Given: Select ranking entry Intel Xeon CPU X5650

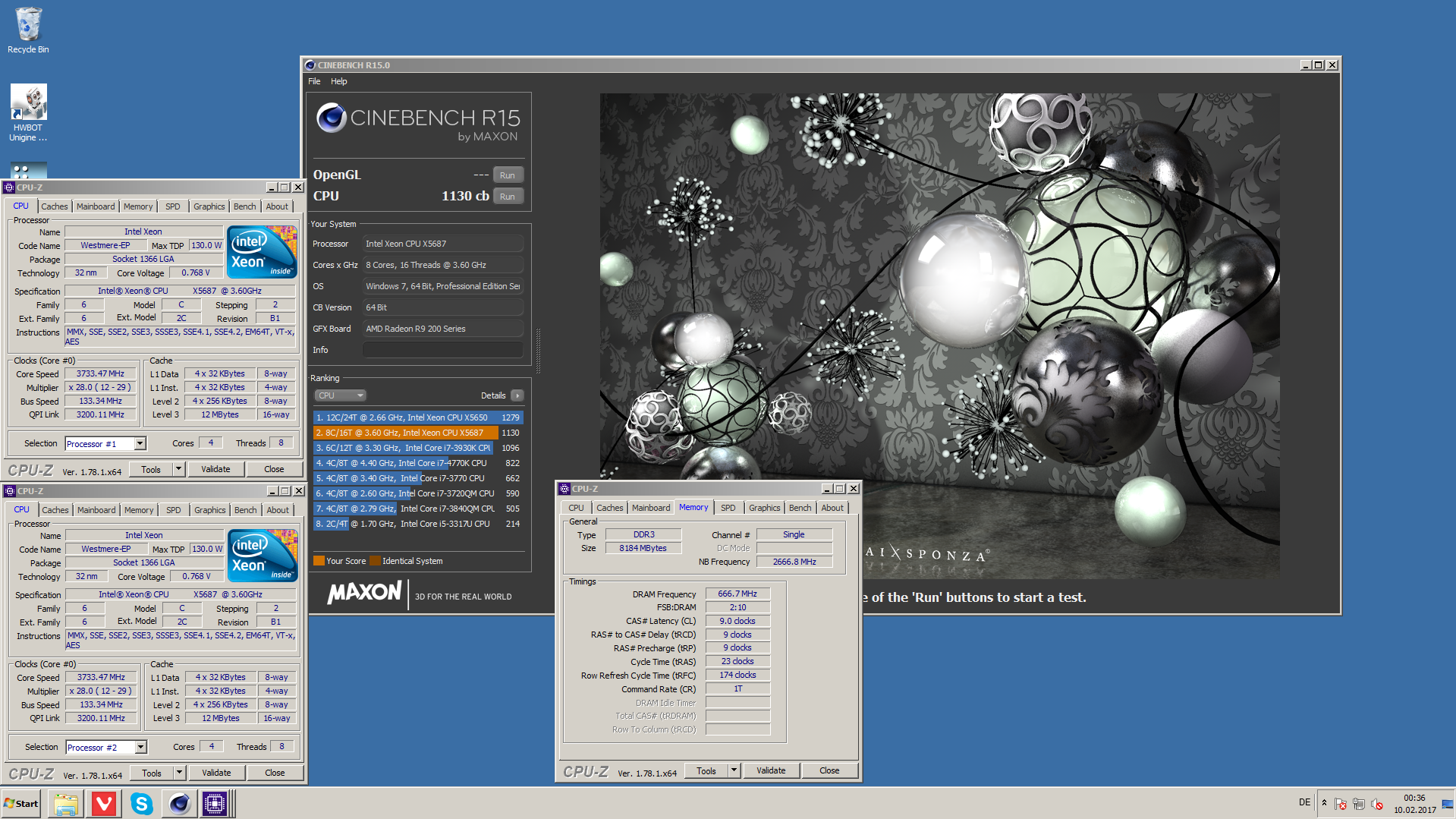Looking at the screenshot, I should [418, 417].
